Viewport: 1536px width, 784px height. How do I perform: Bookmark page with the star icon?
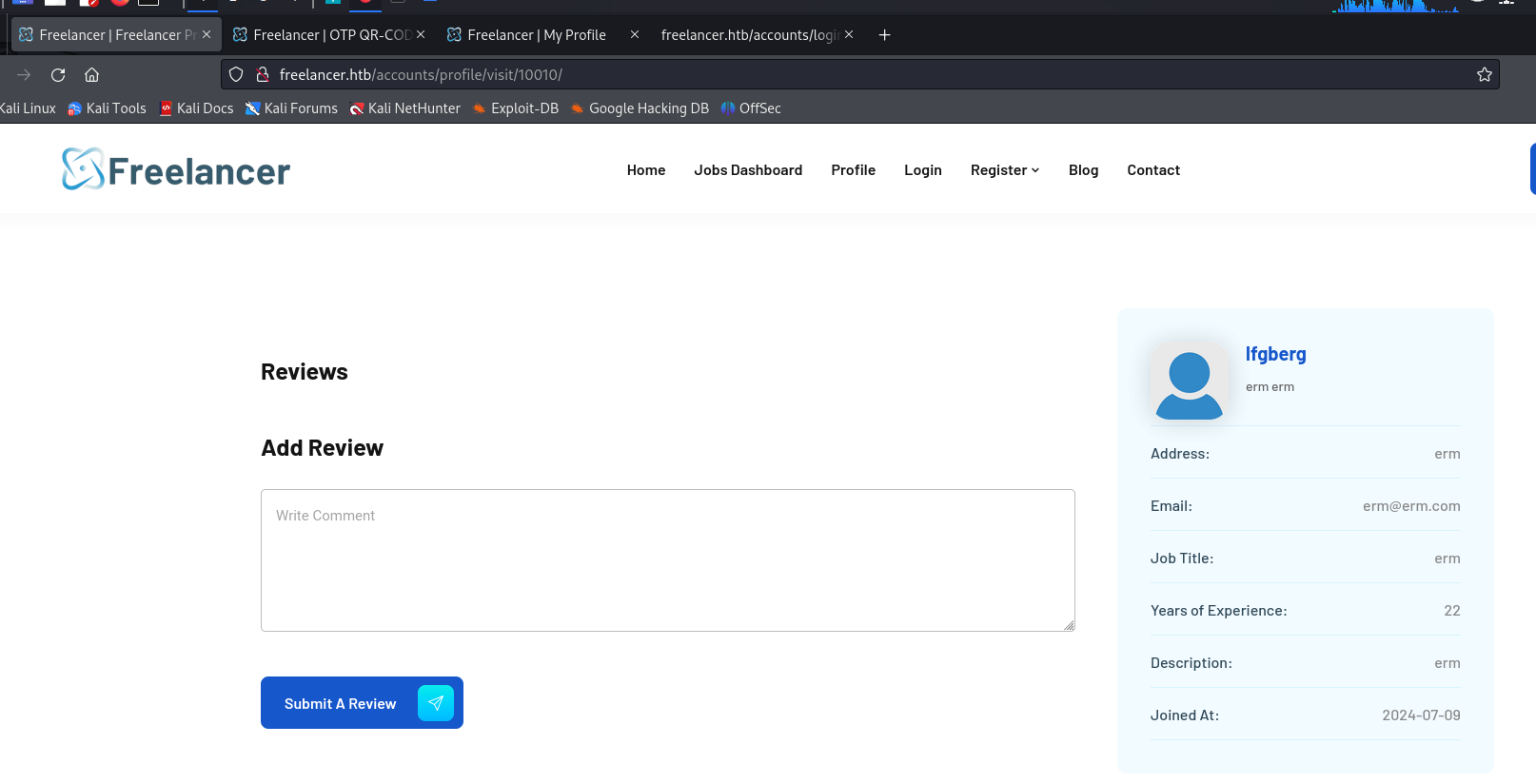[1484, 75]
